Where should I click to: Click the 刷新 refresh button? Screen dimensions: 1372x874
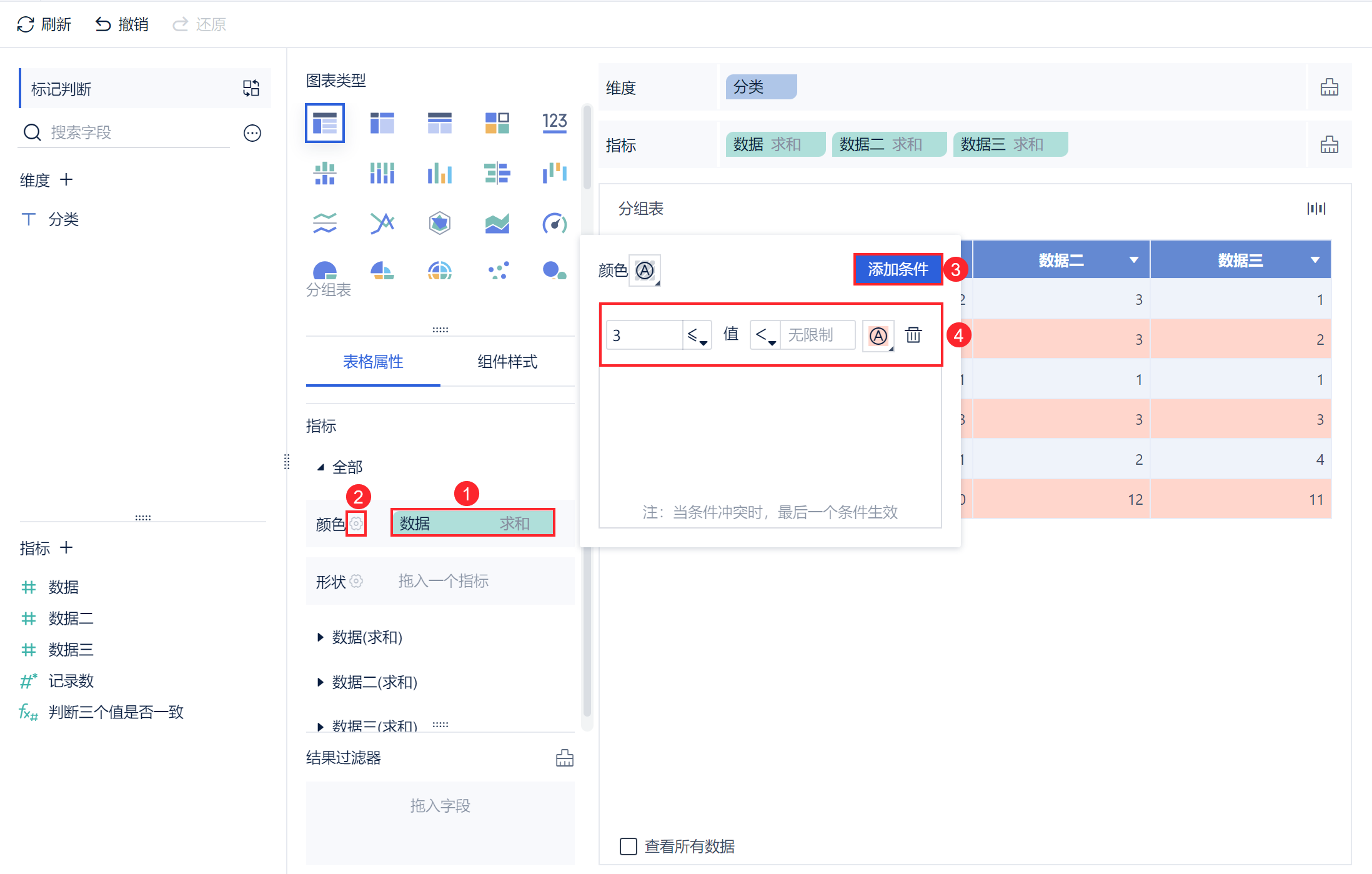tap(44, 24)
